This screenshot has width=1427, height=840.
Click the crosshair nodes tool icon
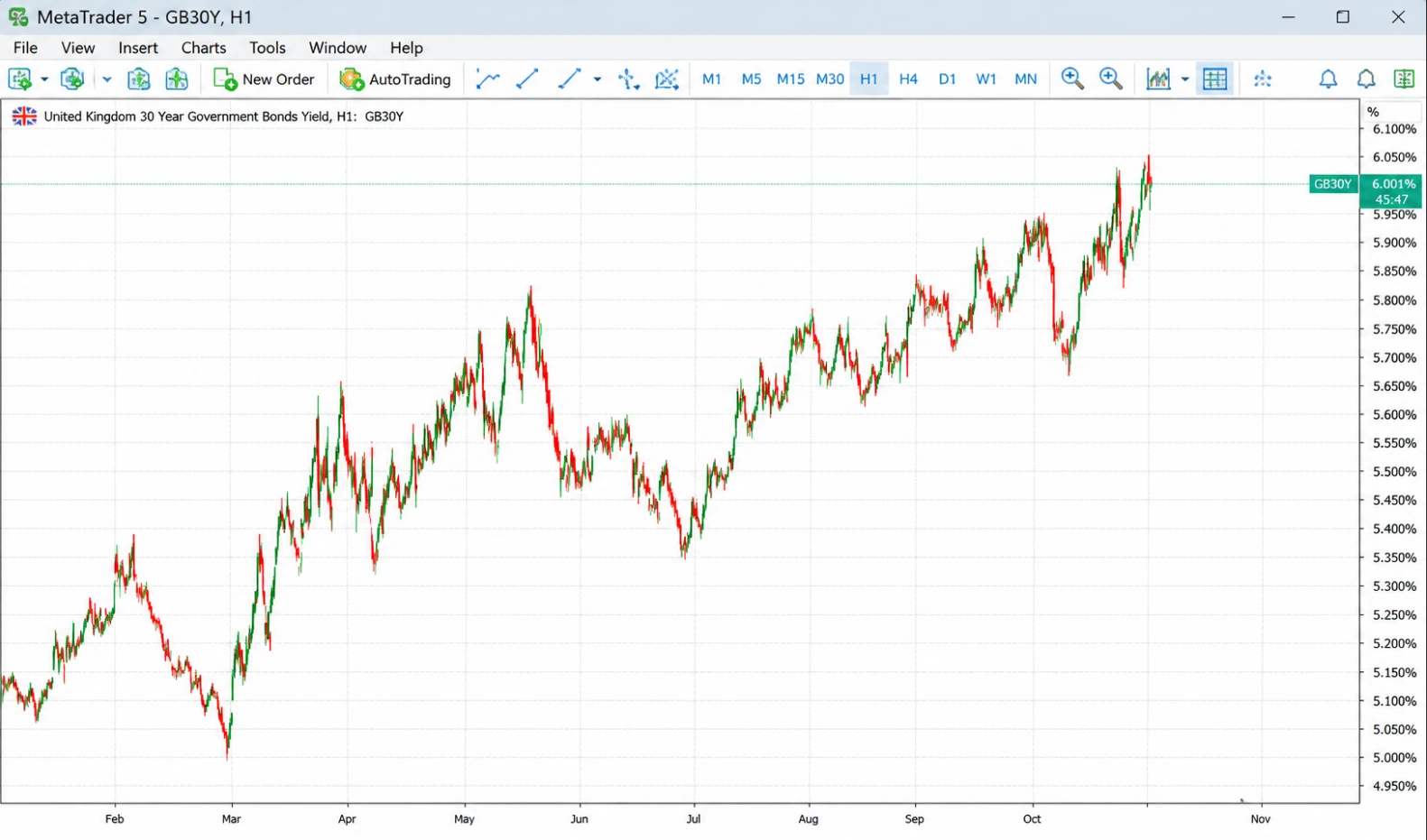(628, 79)
